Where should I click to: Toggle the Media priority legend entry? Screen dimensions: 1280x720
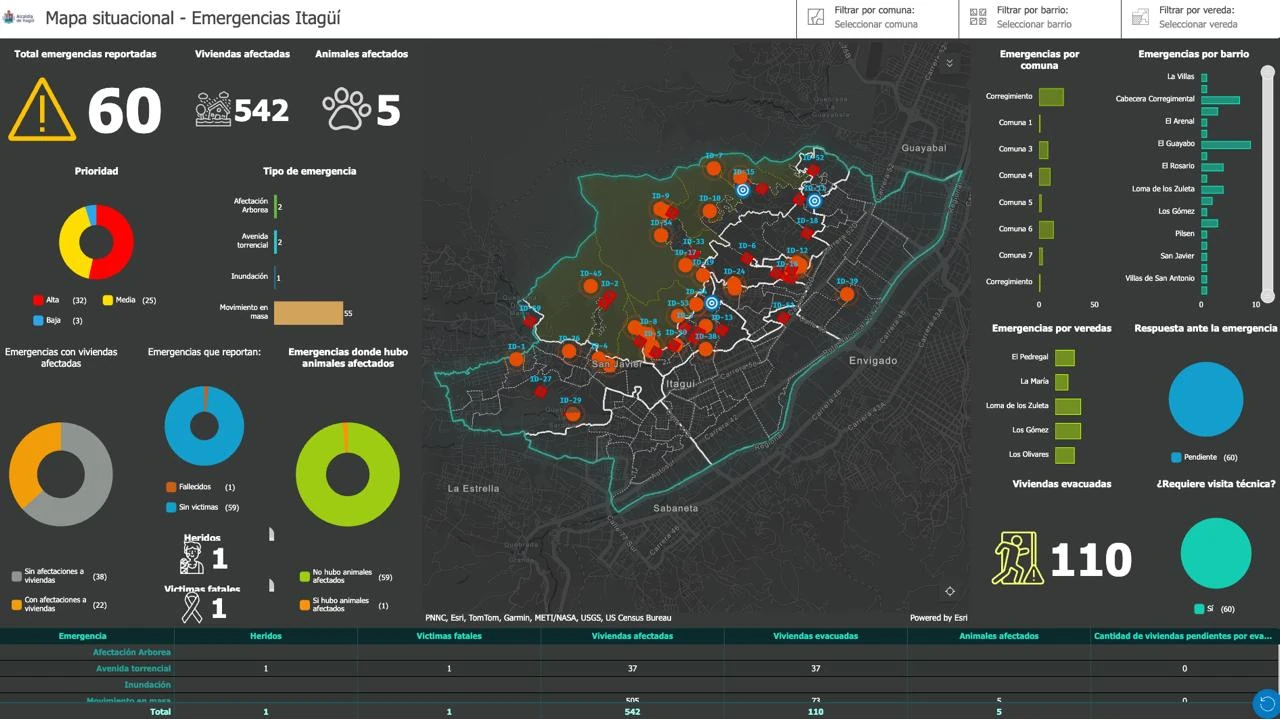(129, 300)
